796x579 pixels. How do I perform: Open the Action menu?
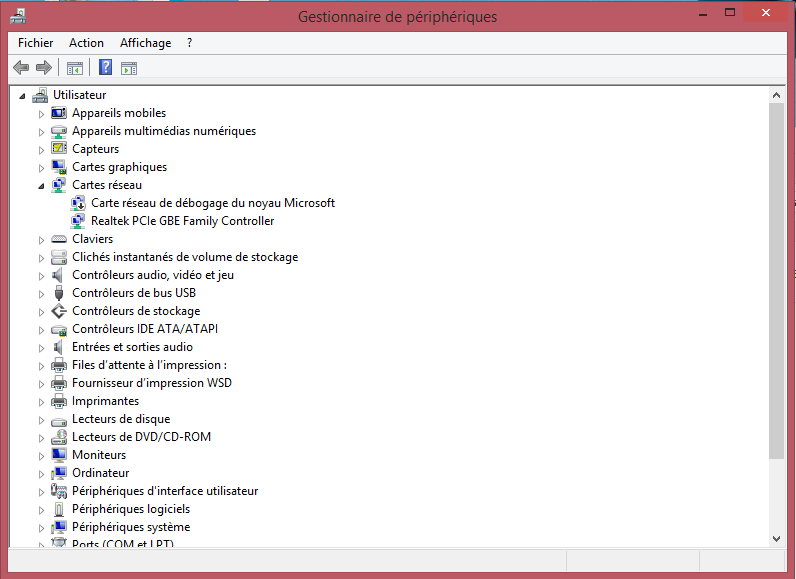point(86,43)
